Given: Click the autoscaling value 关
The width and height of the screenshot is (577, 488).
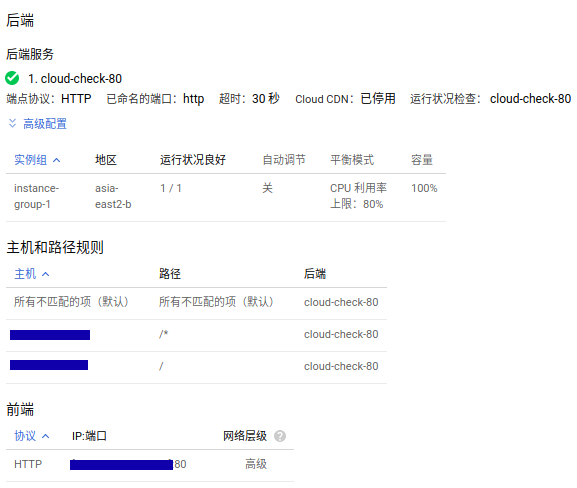Looking at the screenshot, I should [268, 188].
